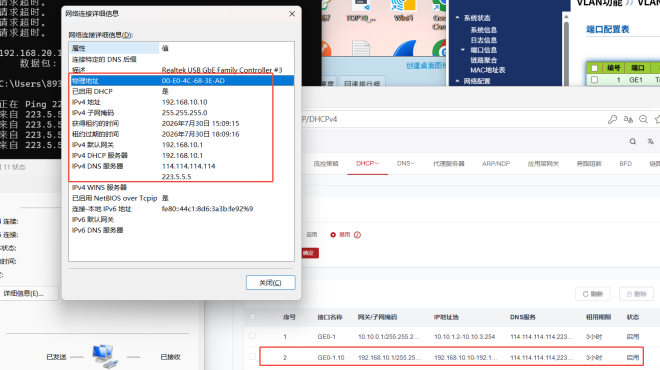Viewport: 660px width, 370px height.
Task: Select the IPv4 DNS 服务器 114.114.114.114 row
Action: click(181, 166)
